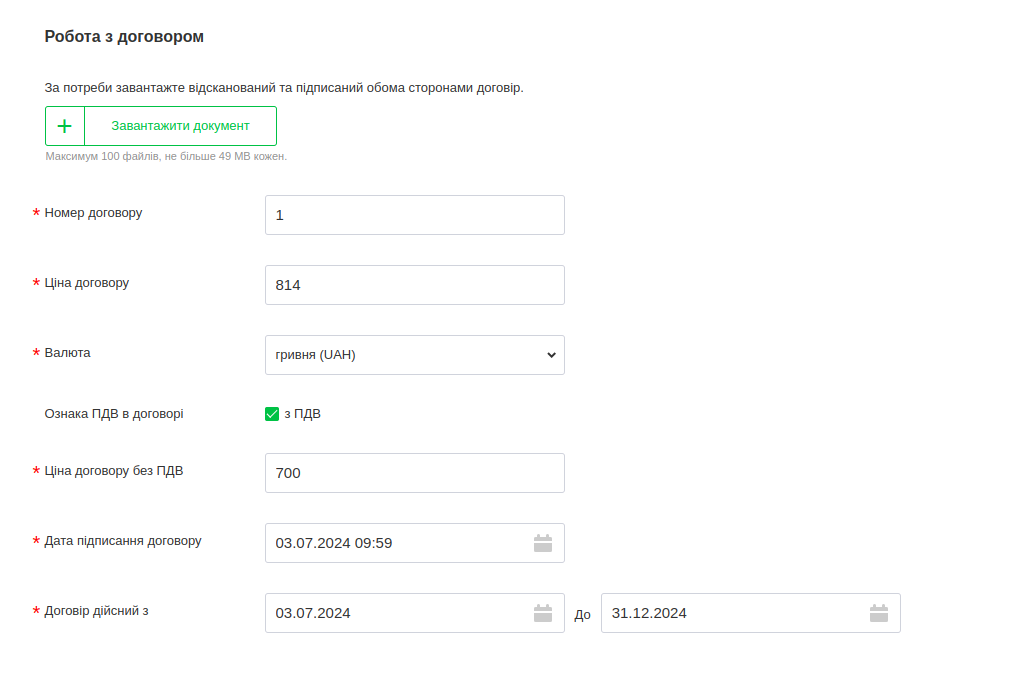Open calendar icon in 'Договір дійсний з' field

pos(543,613)
